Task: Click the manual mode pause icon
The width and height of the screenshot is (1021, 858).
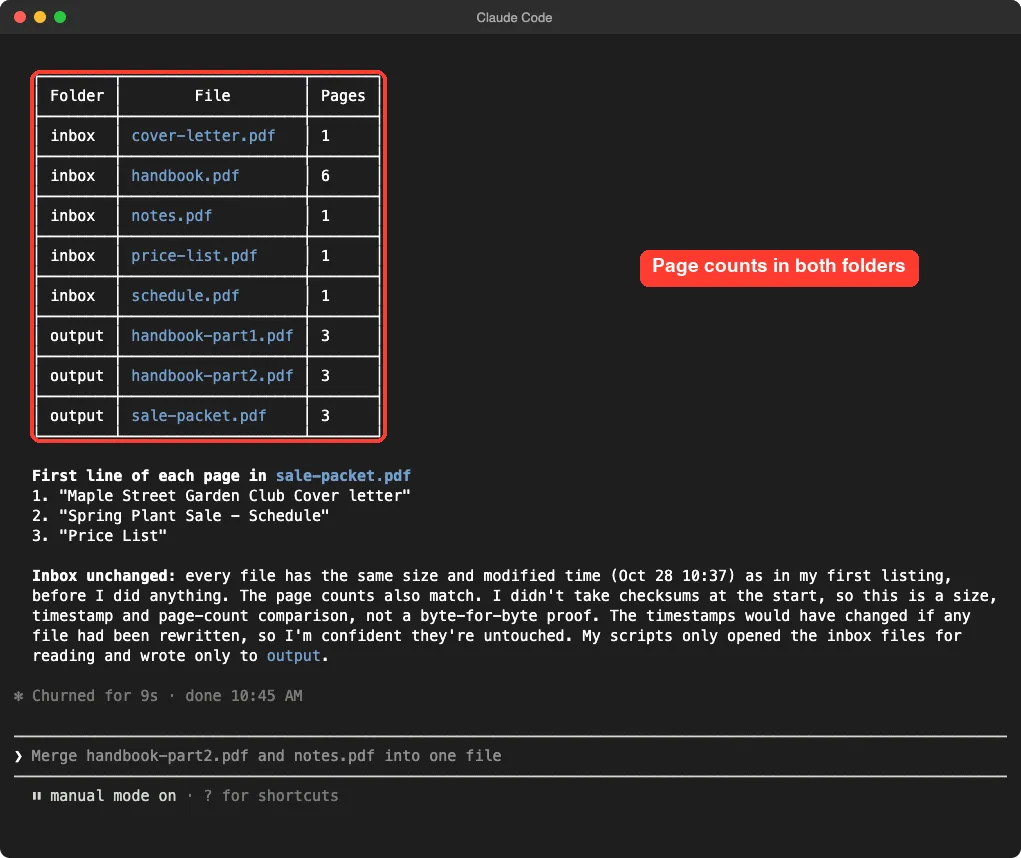Action: click(37, 796)
